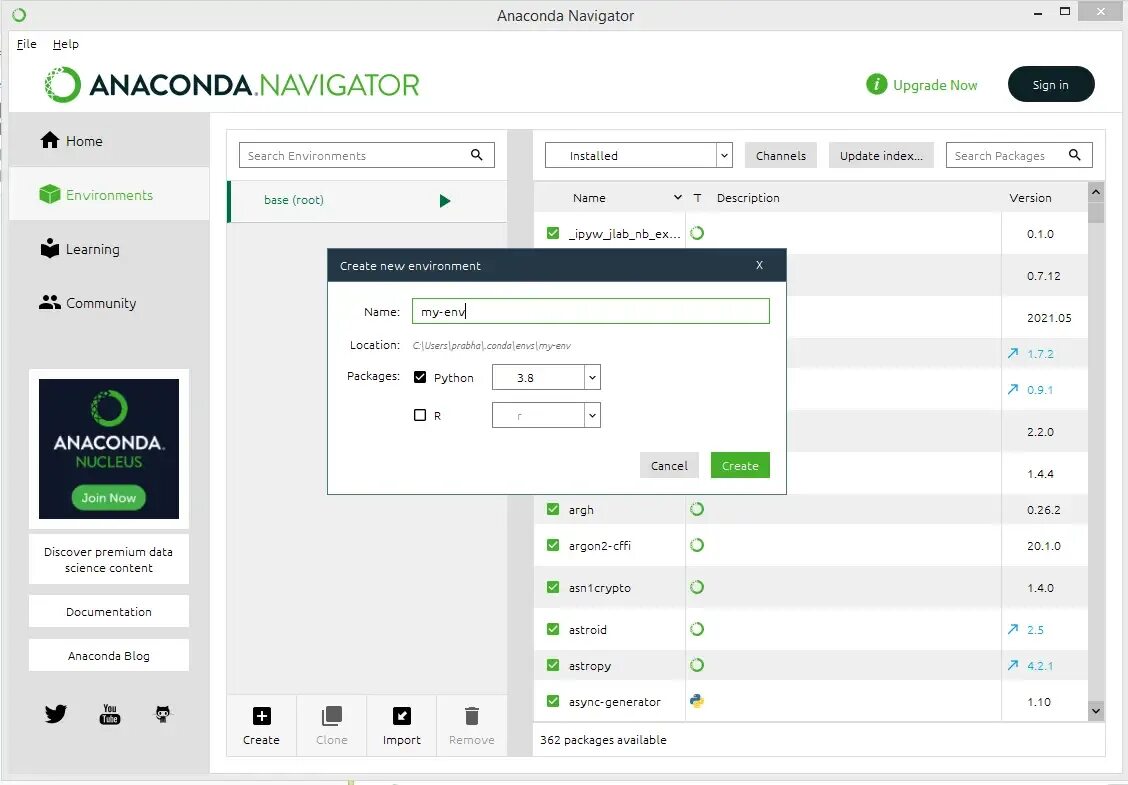Click the conda type icon for astroid
Viewport: 1128px width, 785px height.
[697, 630]
